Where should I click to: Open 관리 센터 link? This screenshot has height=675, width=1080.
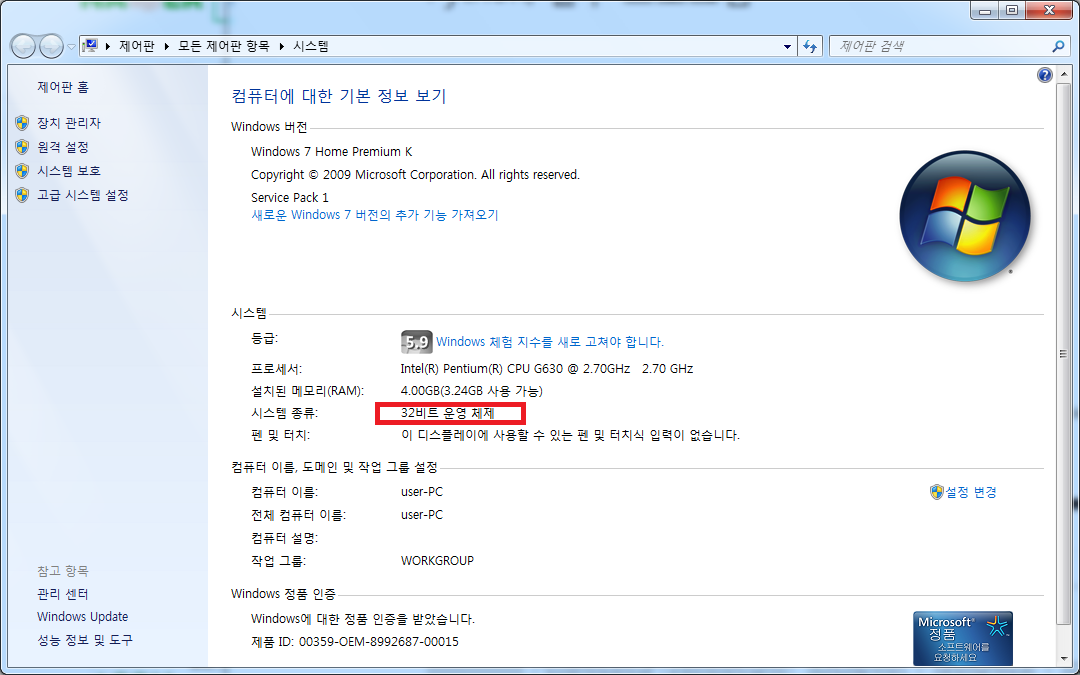[x=63, y=594]
